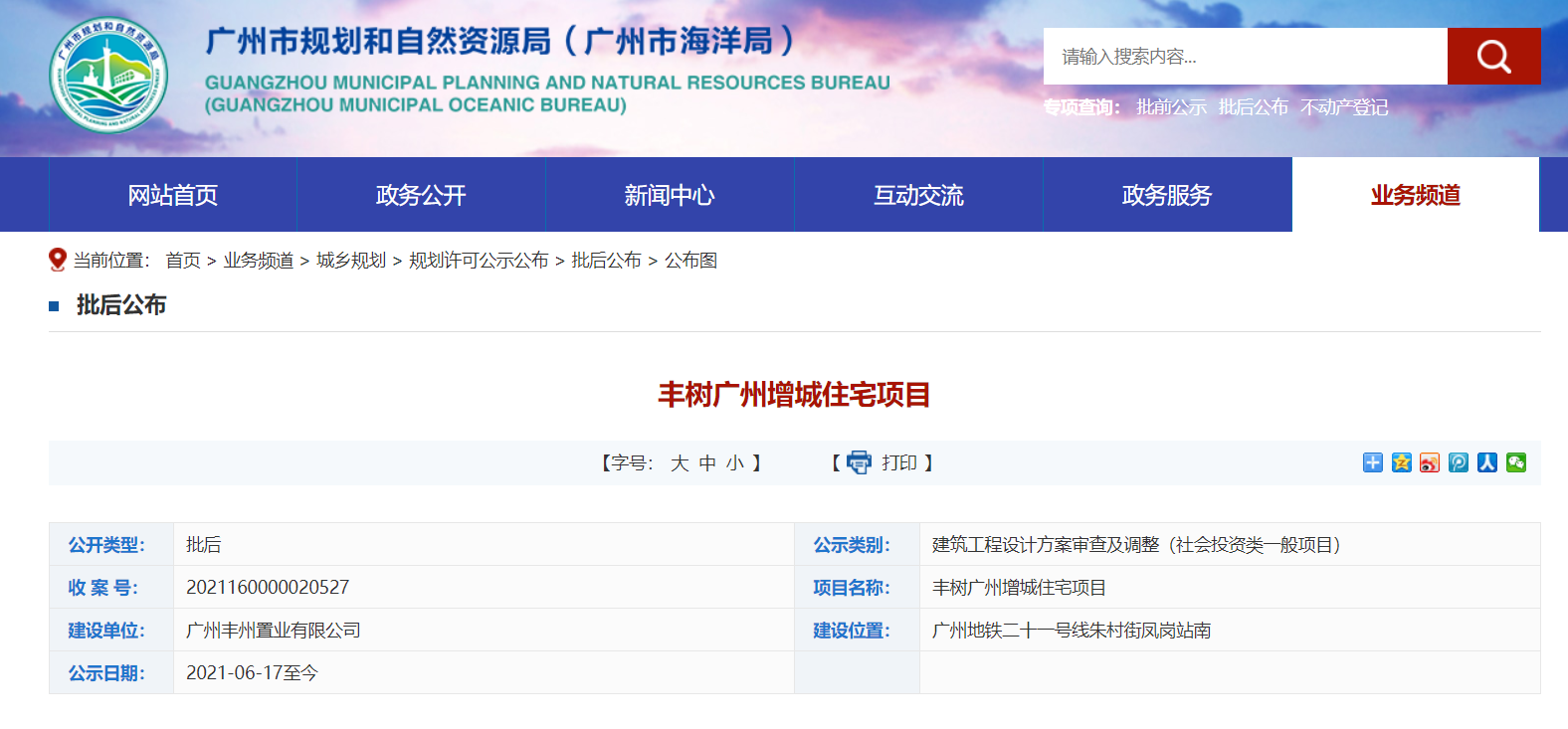Viewport: 1568px width, 729px height.
Task: Select the 互动交流 nav tab
Action: pos(918,195)
